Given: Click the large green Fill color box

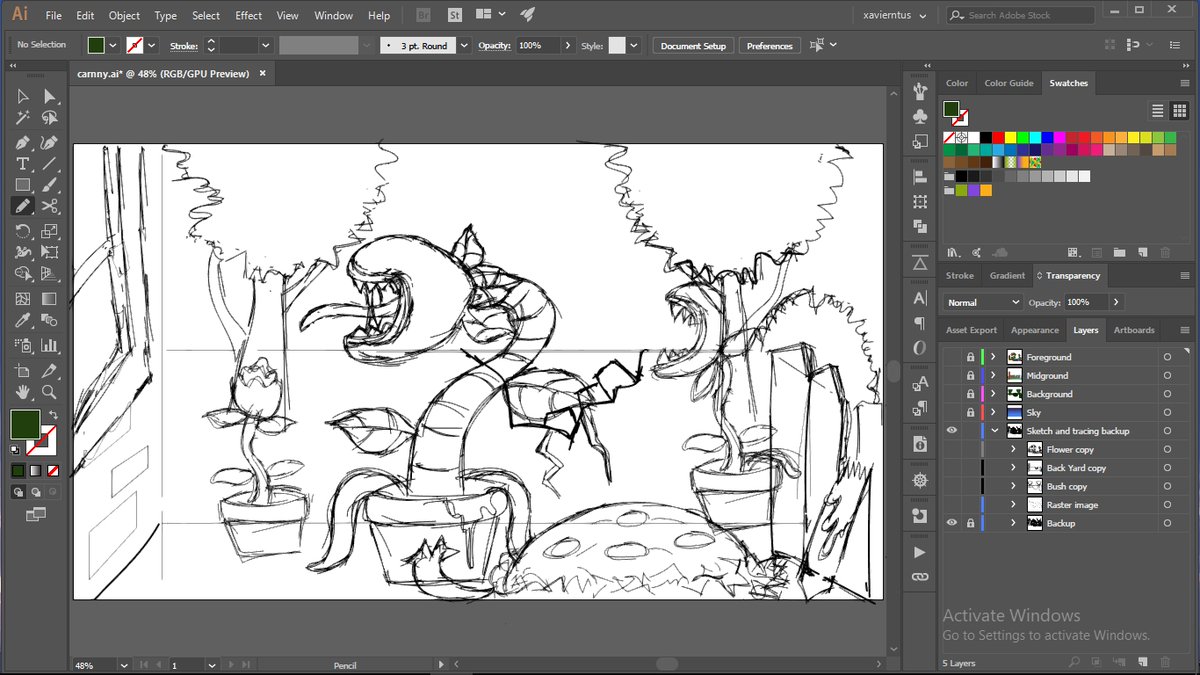Looking at the screenshot, I should coord(24,423).
